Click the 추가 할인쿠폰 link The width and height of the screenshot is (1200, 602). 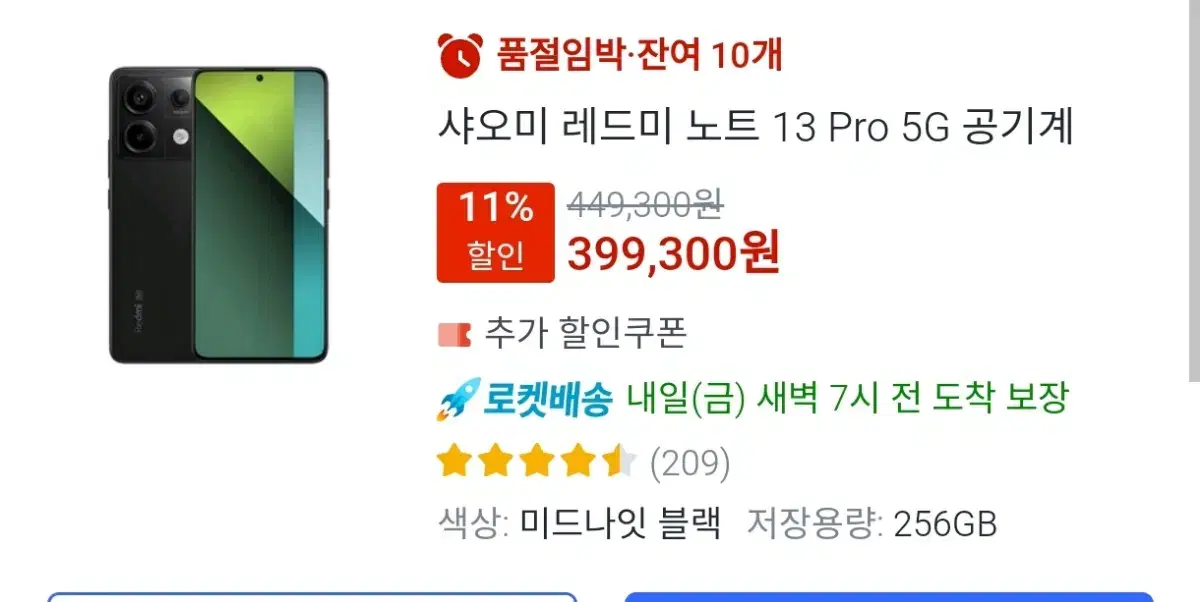click(586, 333)
